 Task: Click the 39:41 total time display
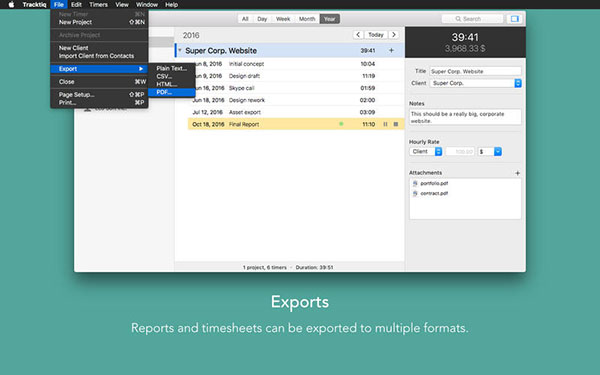tap(465, 37)
